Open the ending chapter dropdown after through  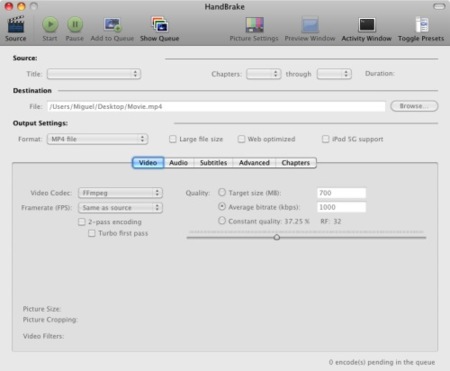(334, 74)
